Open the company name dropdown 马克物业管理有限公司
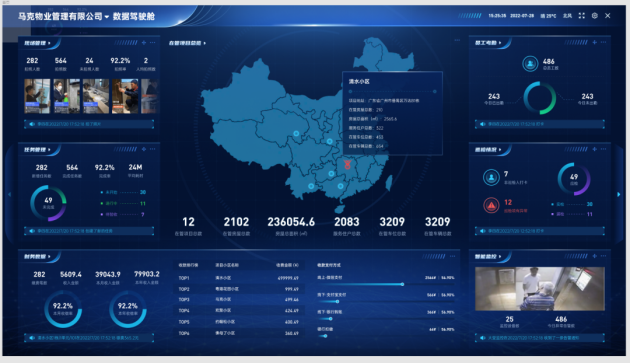 click(x=63, y=16)
